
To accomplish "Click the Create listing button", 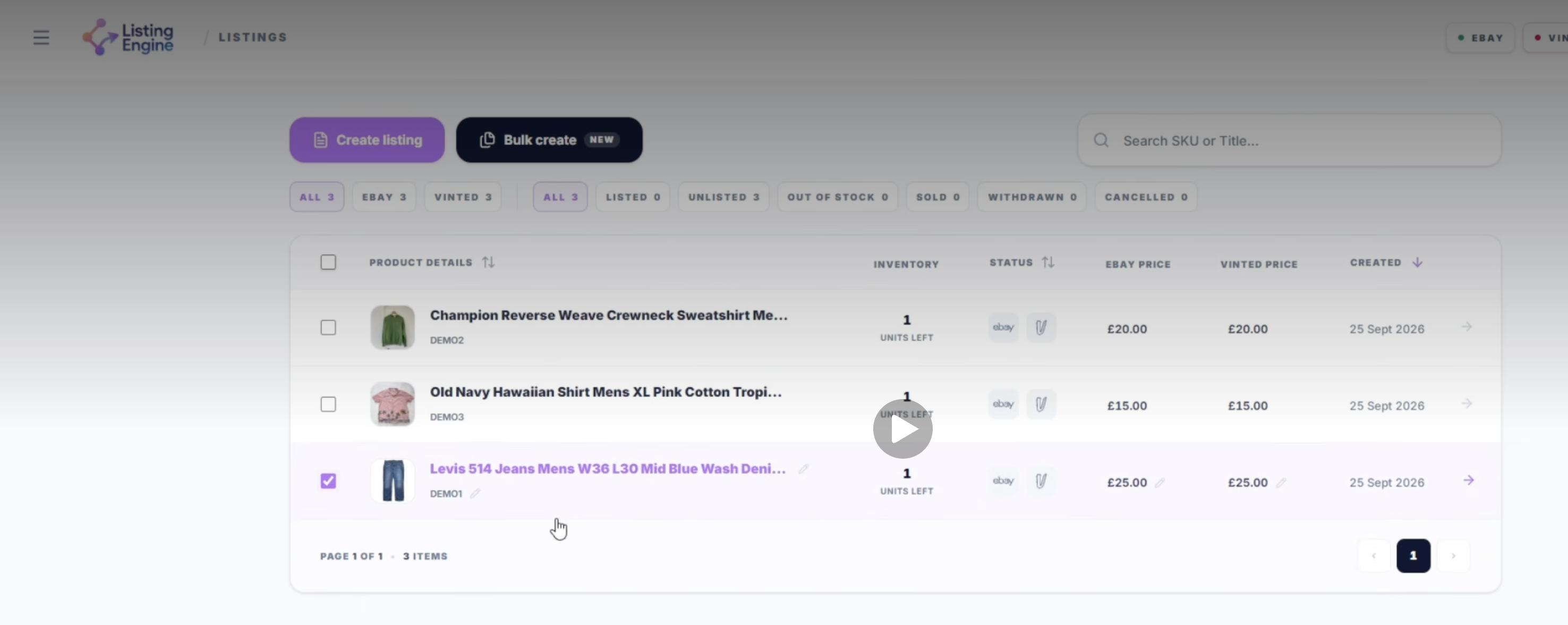I will (x=367, y=140).
